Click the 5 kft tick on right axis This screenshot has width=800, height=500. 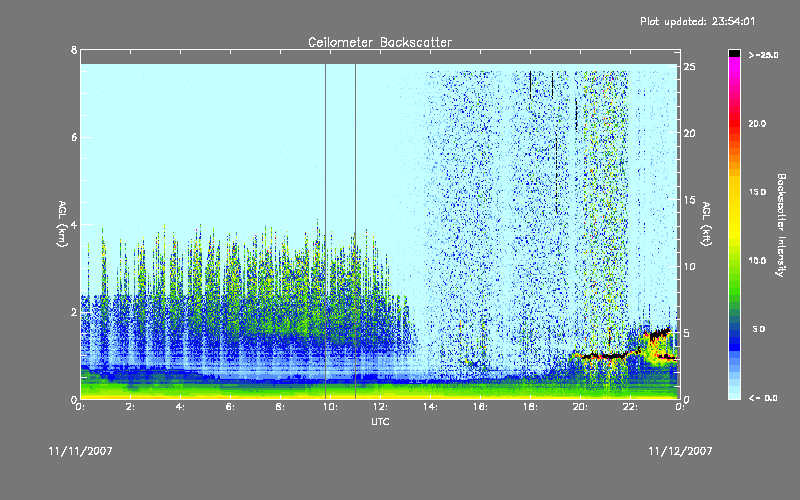click(687, 333)
